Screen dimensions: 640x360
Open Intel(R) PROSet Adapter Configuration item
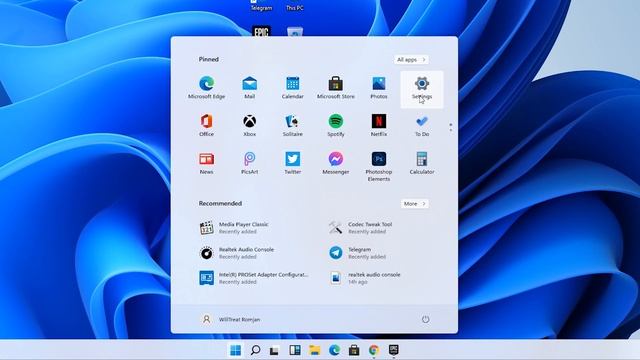tap(253, 278)
